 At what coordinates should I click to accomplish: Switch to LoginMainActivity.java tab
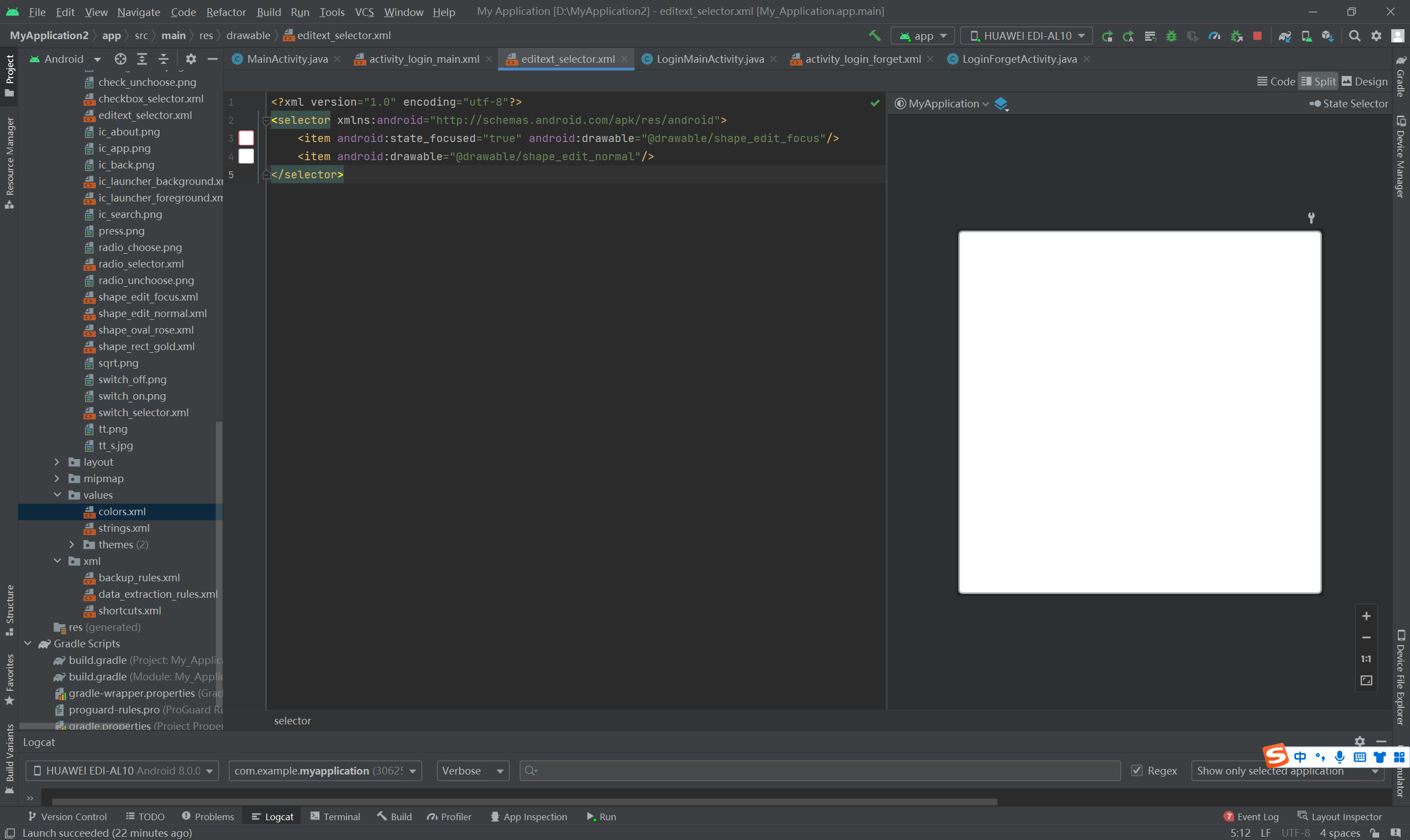(709, 59)
